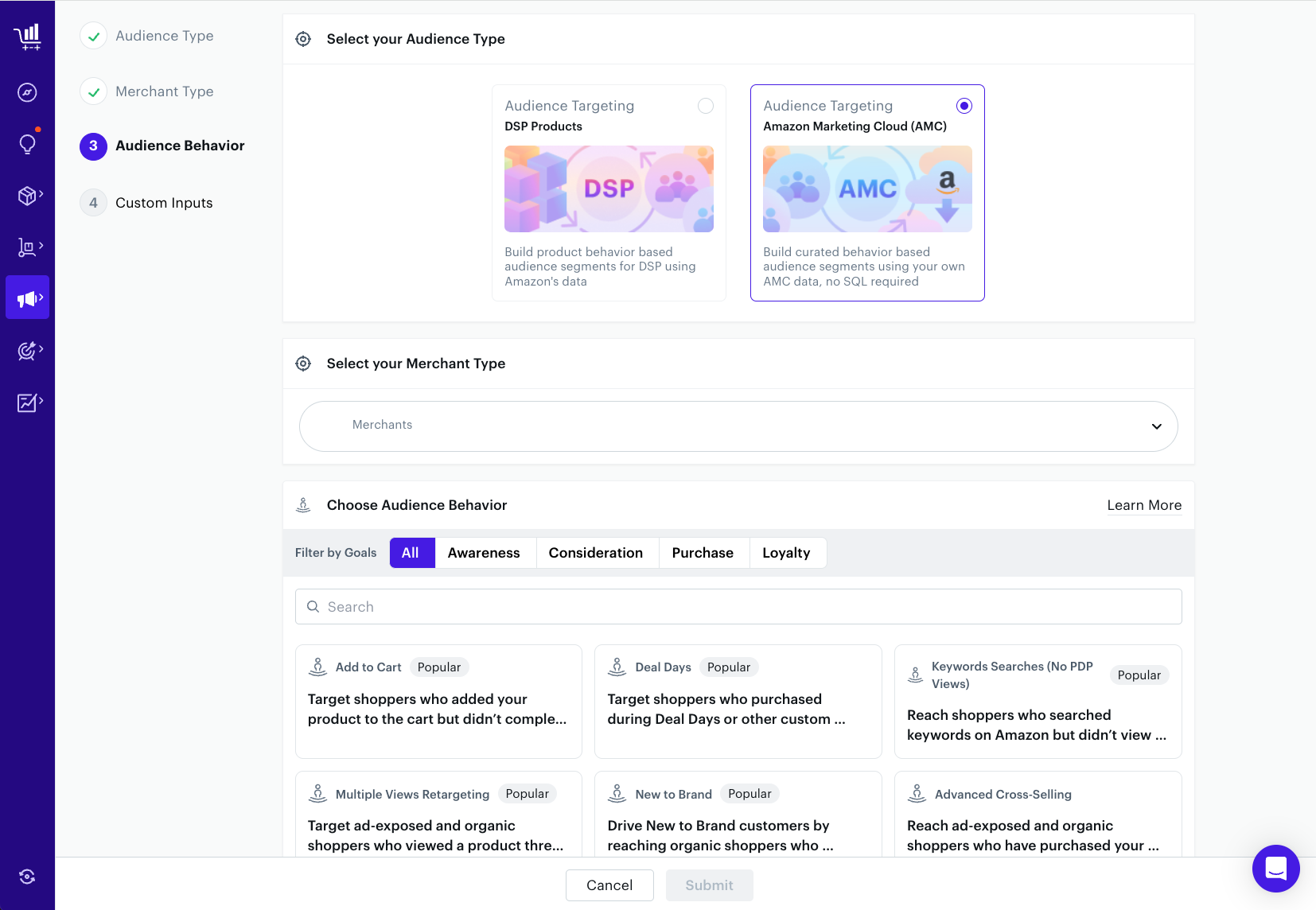This screenshot has height=910, width=1316.
Task: Select the Amazon Marketing Cloud radio button
Action: tap(964, 106)
